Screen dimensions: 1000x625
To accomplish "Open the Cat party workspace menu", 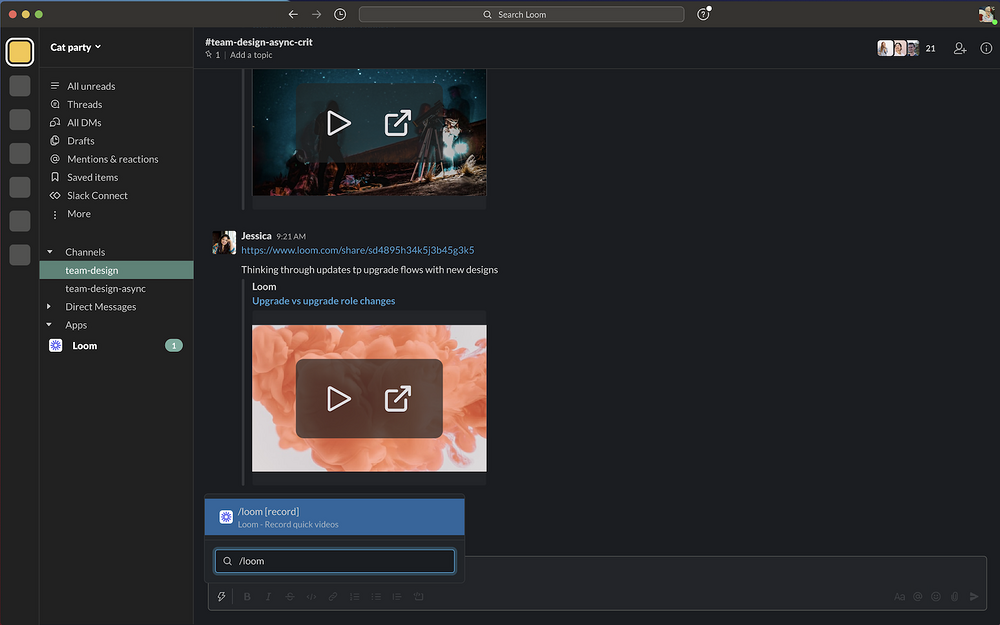I will click(x=76, y=47).
